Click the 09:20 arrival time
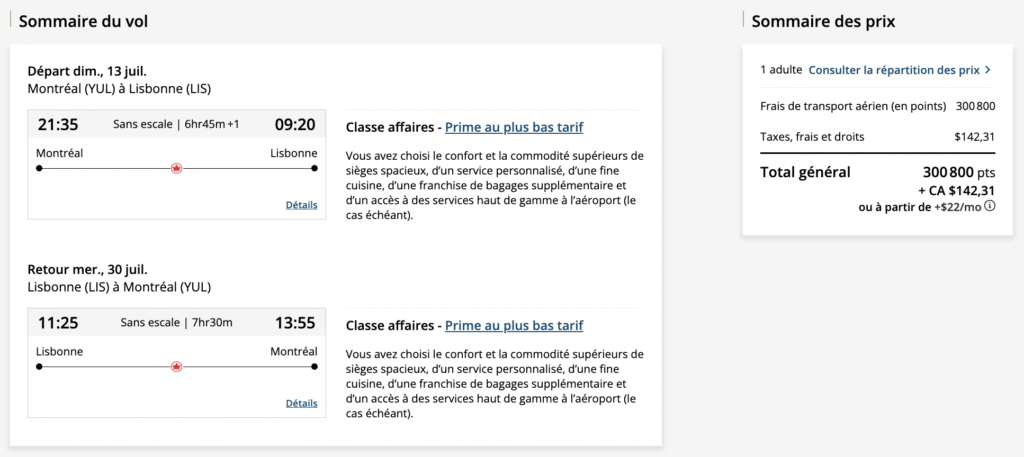This screenshot has width=1024, height=457. pos(295,125)
